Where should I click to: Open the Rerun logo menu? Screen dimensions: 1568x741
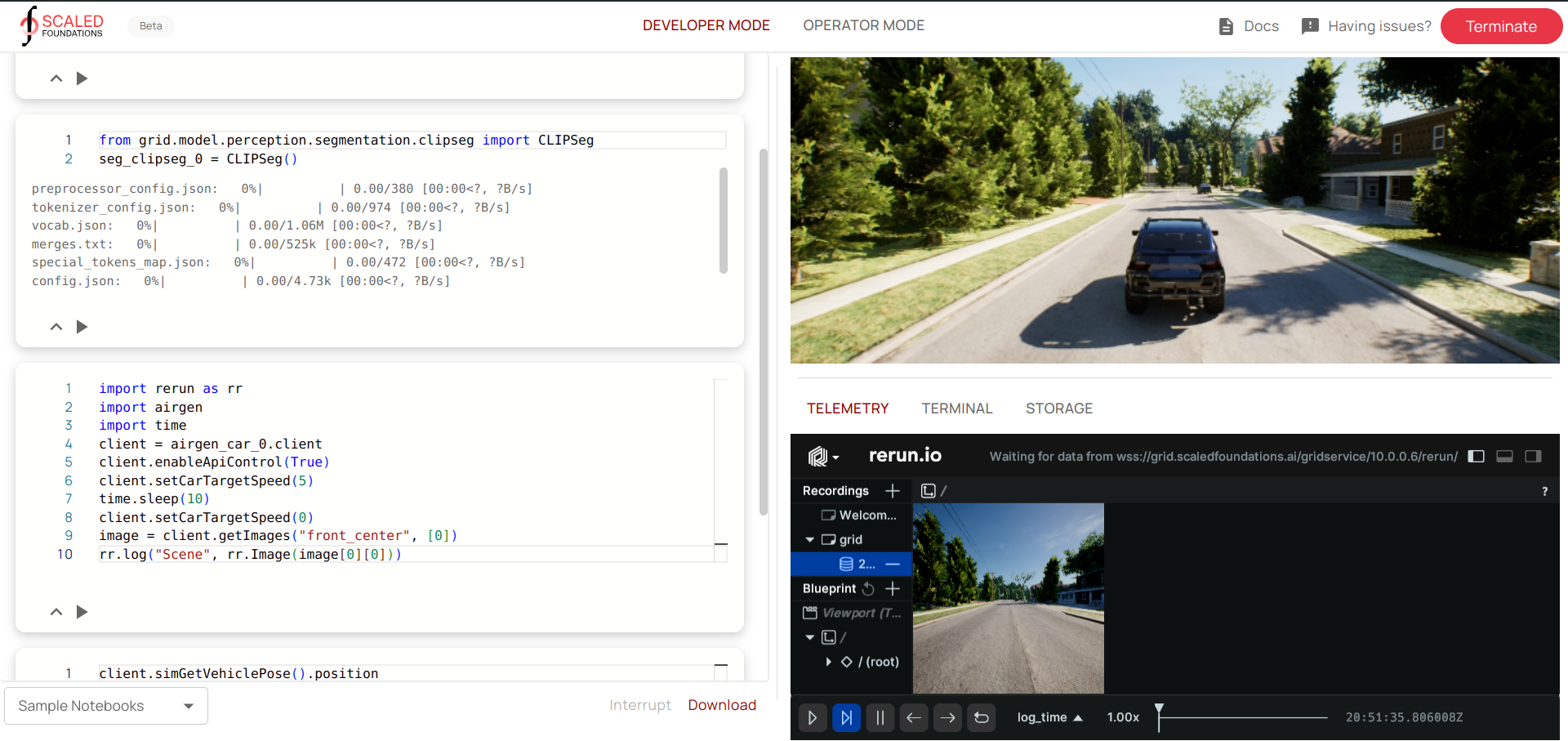pyautogui.click(x=823, y=456)
